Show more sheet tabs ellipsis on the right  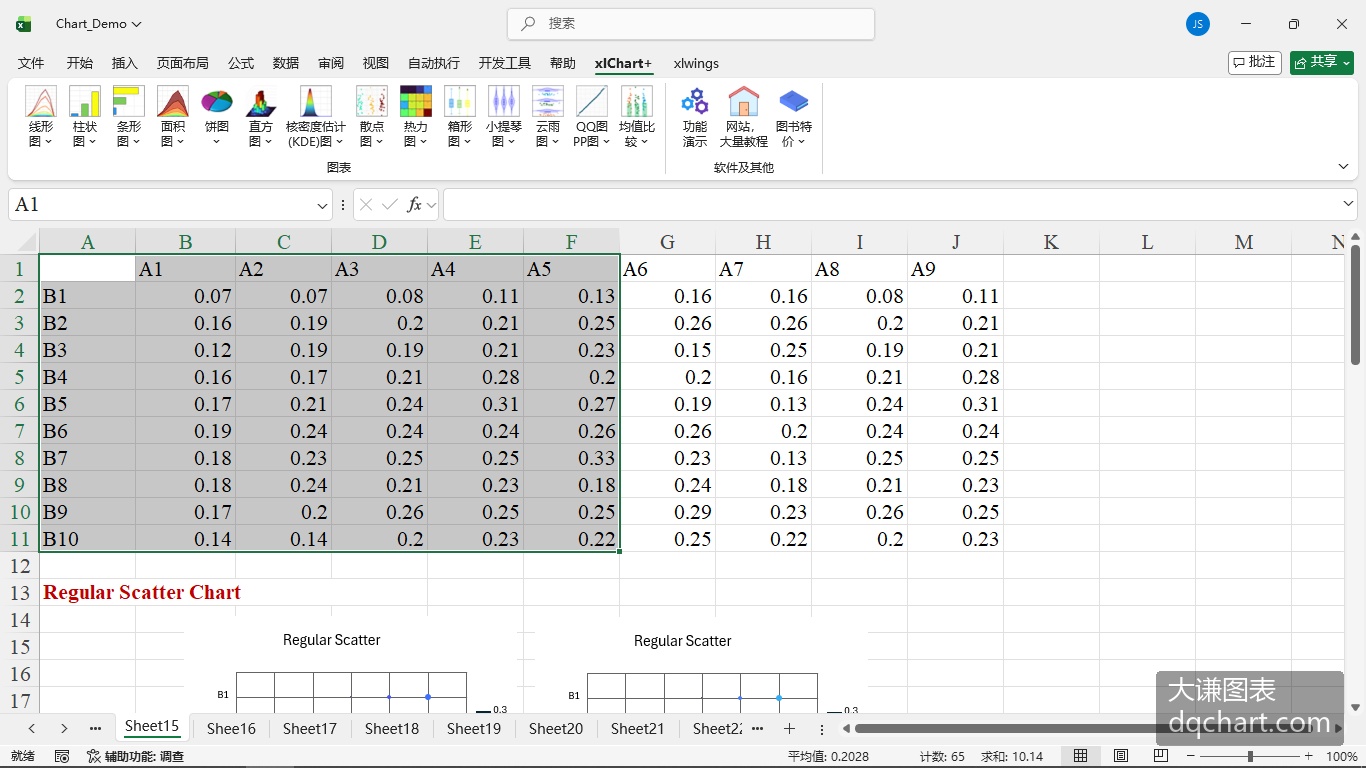coord(757,729)
